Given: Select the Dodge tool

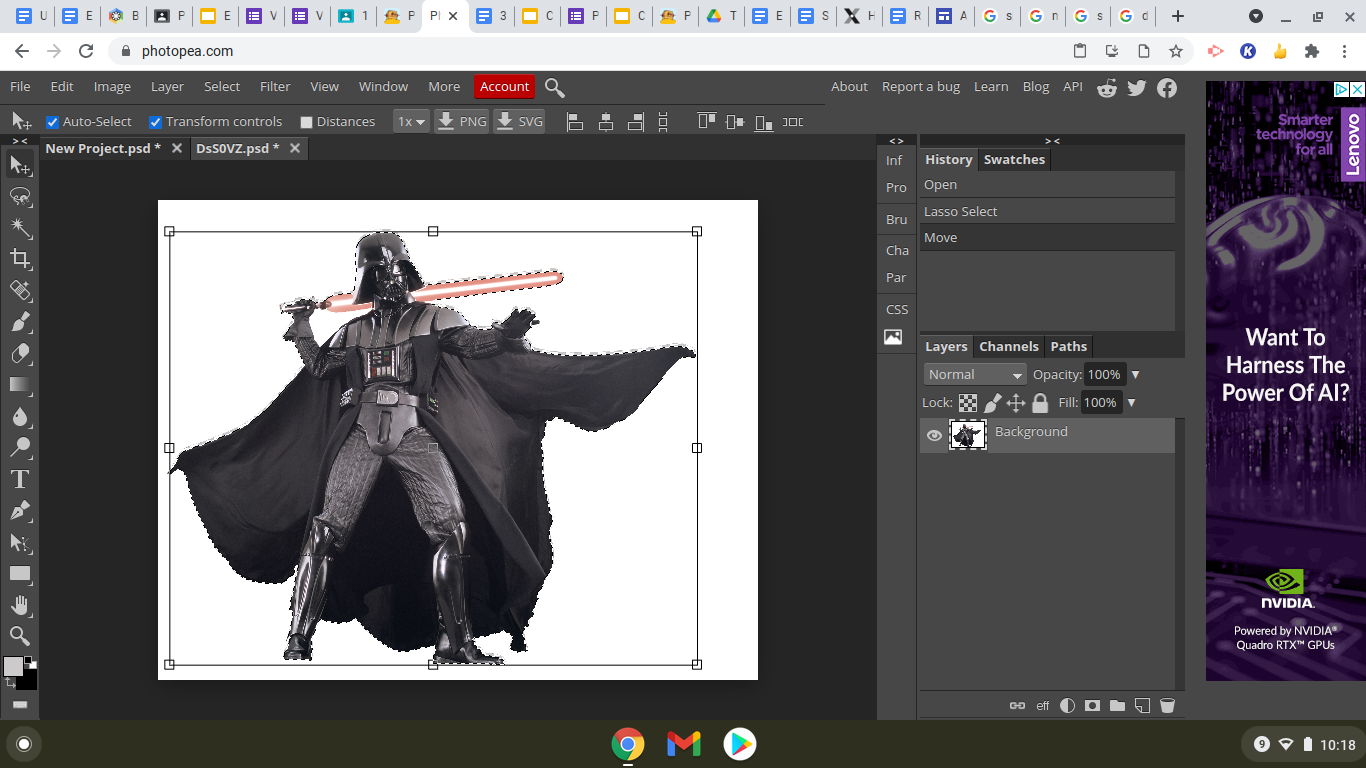Looking at the screenshot, I should click(x=20, y=447).
